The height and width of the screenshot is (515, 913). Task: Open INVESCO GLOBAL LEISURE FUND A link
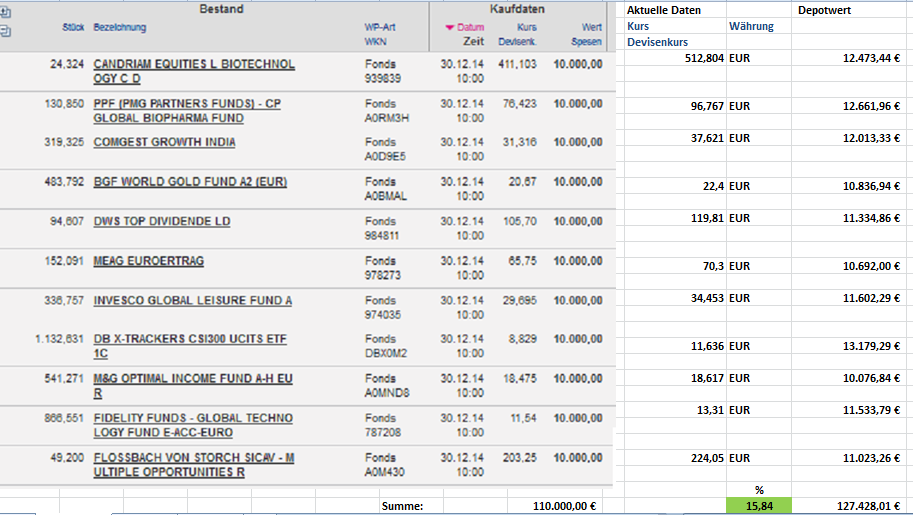point(193,301)
